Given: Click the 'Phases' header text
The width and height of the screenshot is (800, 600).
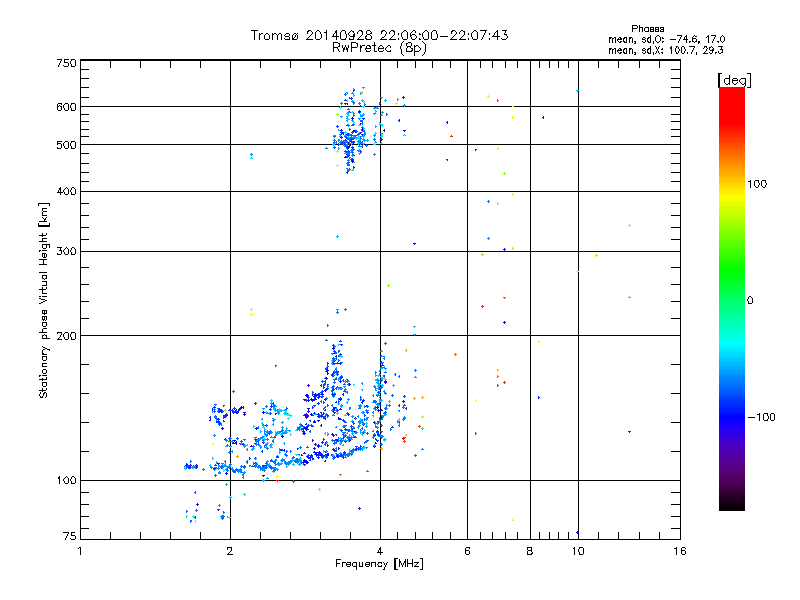Looking at the screenshot, I should [x=647, y=29].
